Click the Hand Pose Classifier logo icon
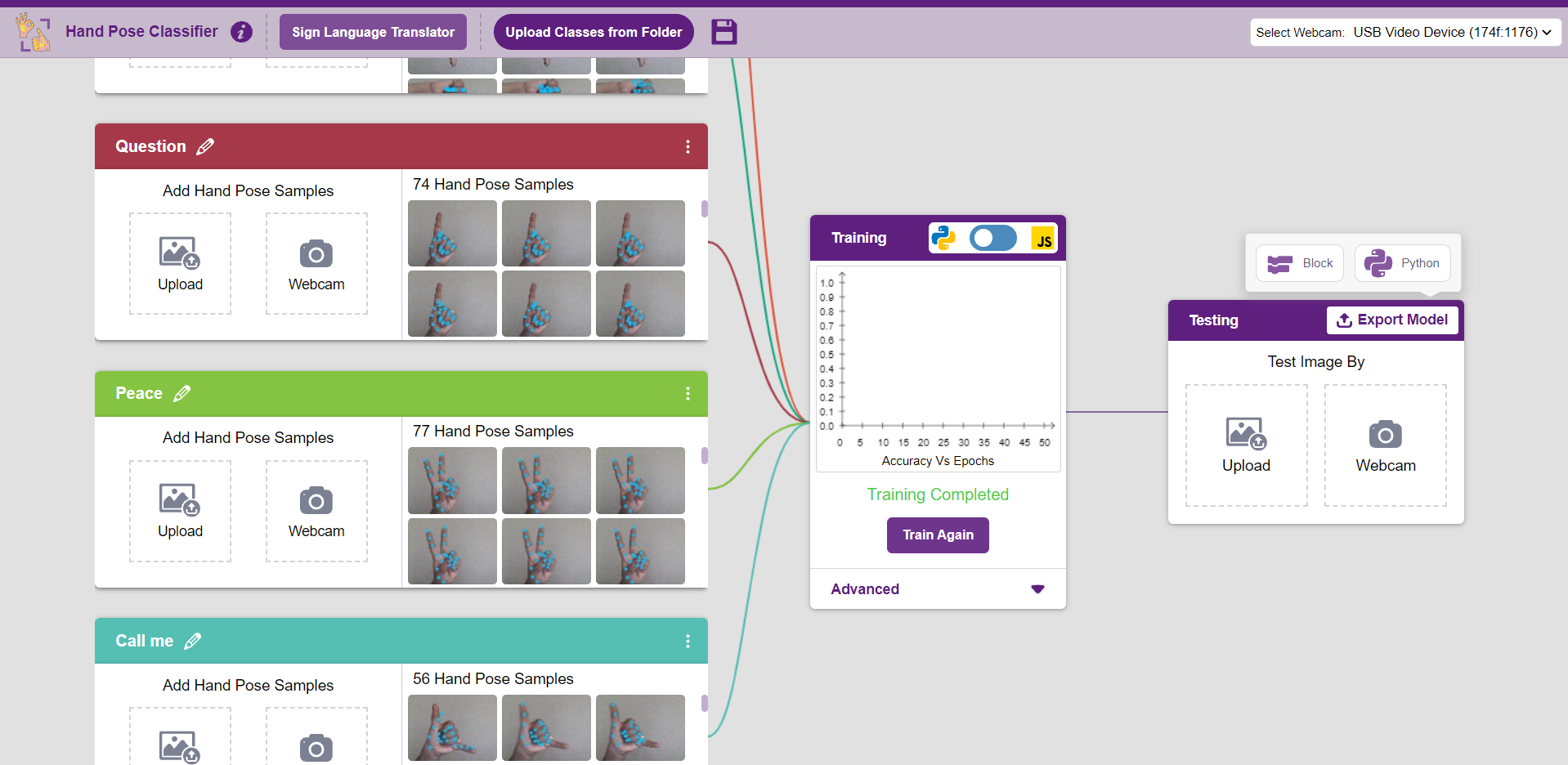Image resolution: width=1568 pixels, height=765 pixels. tap(34, 32)
